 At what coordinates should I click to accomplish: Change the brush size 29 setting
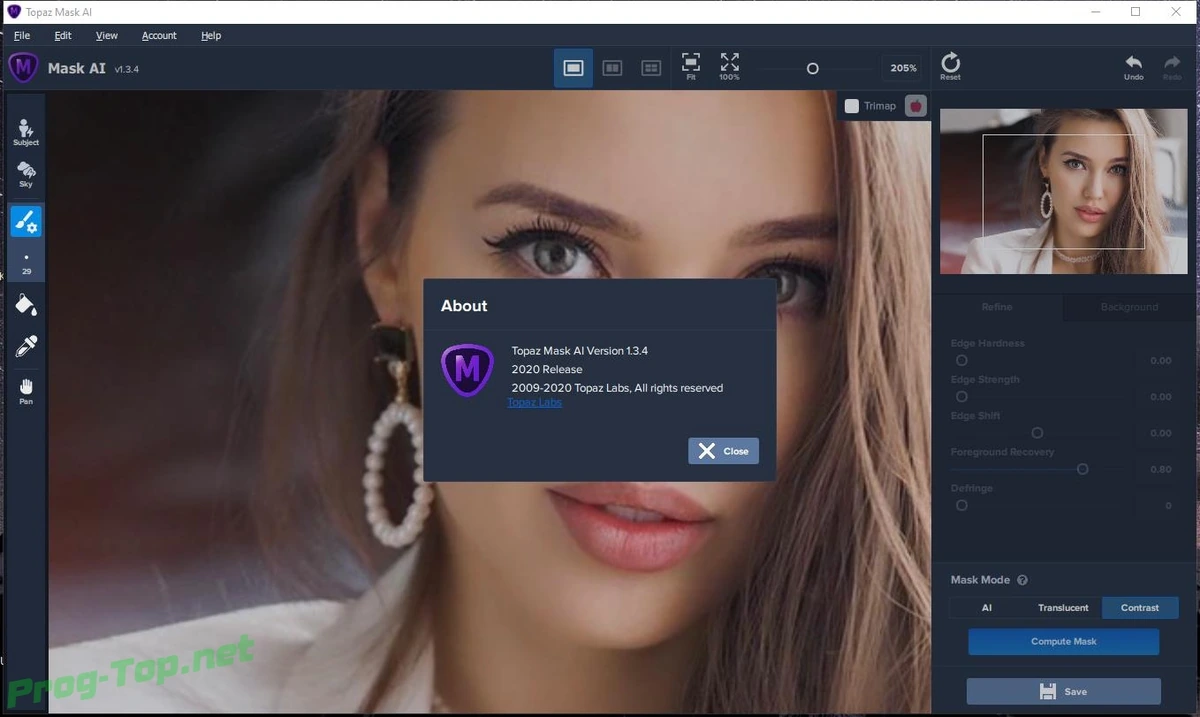coord(26,262)
